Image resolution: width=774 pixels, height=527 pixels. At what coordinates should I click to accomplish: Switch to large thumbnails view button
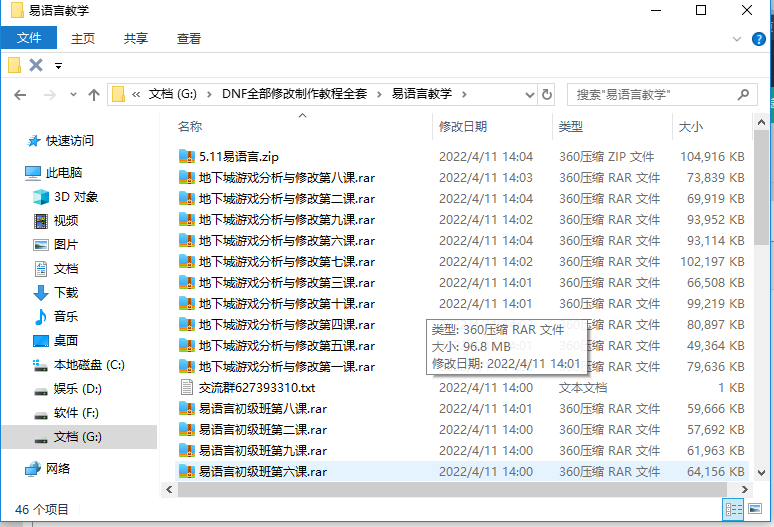[x=755, y=509]
